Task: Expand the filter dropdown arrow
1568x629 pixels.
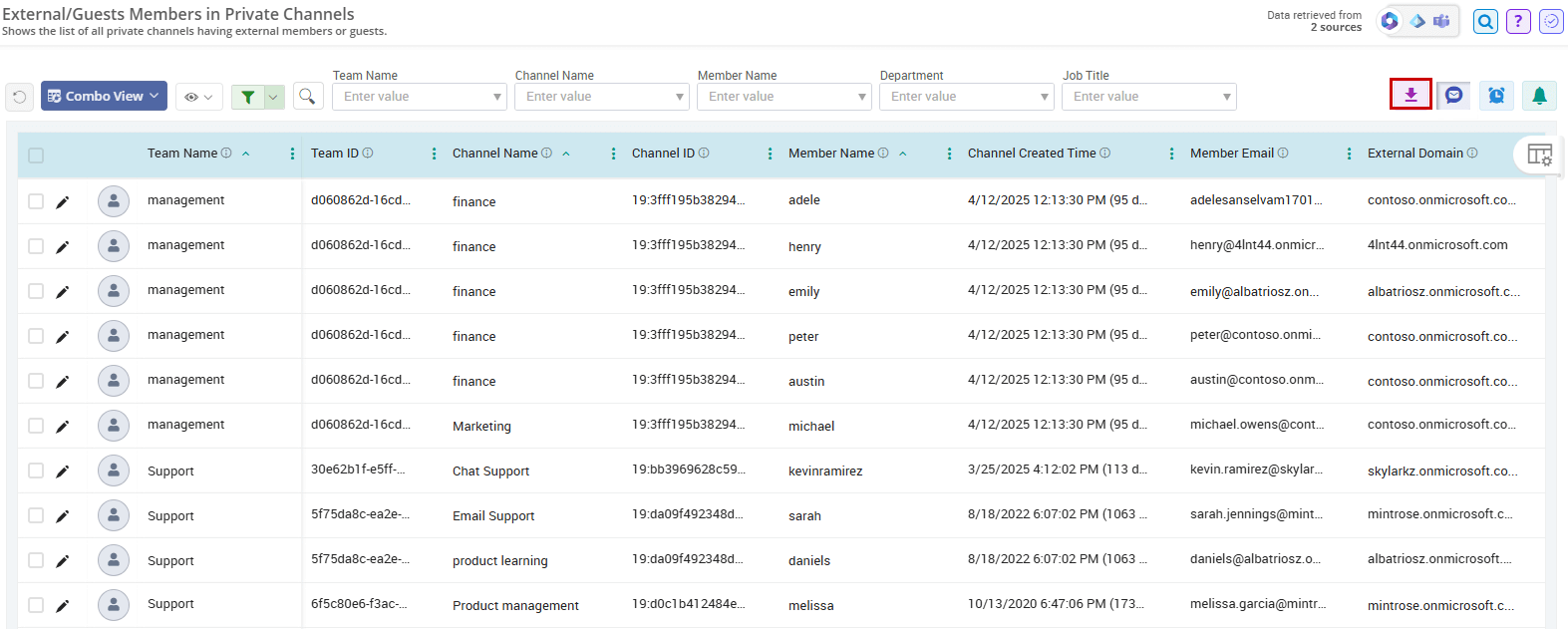Action: pos(274,97)
